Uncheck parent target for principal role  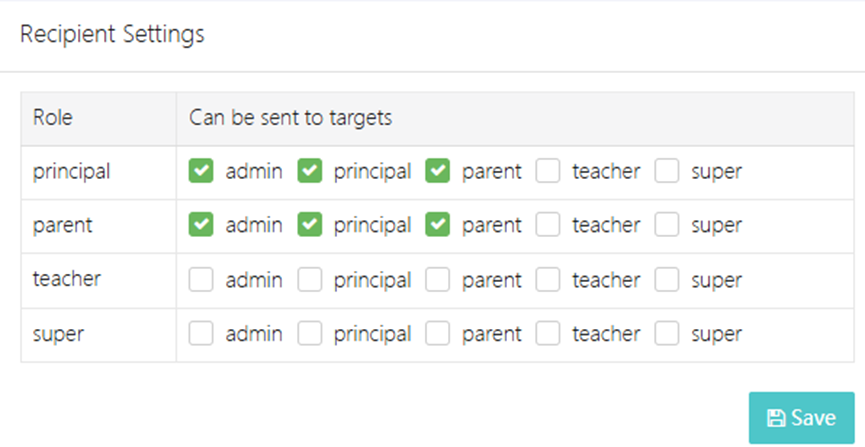pos(438,171)
